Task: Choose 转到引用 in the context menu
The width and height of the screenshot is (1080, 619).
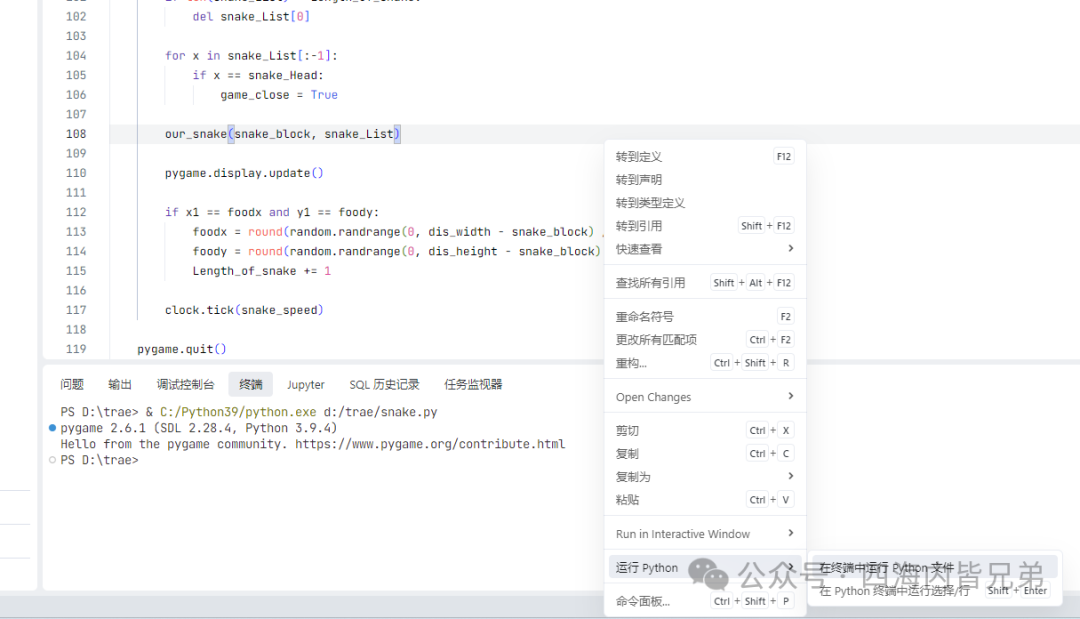Action: [705, 226]
